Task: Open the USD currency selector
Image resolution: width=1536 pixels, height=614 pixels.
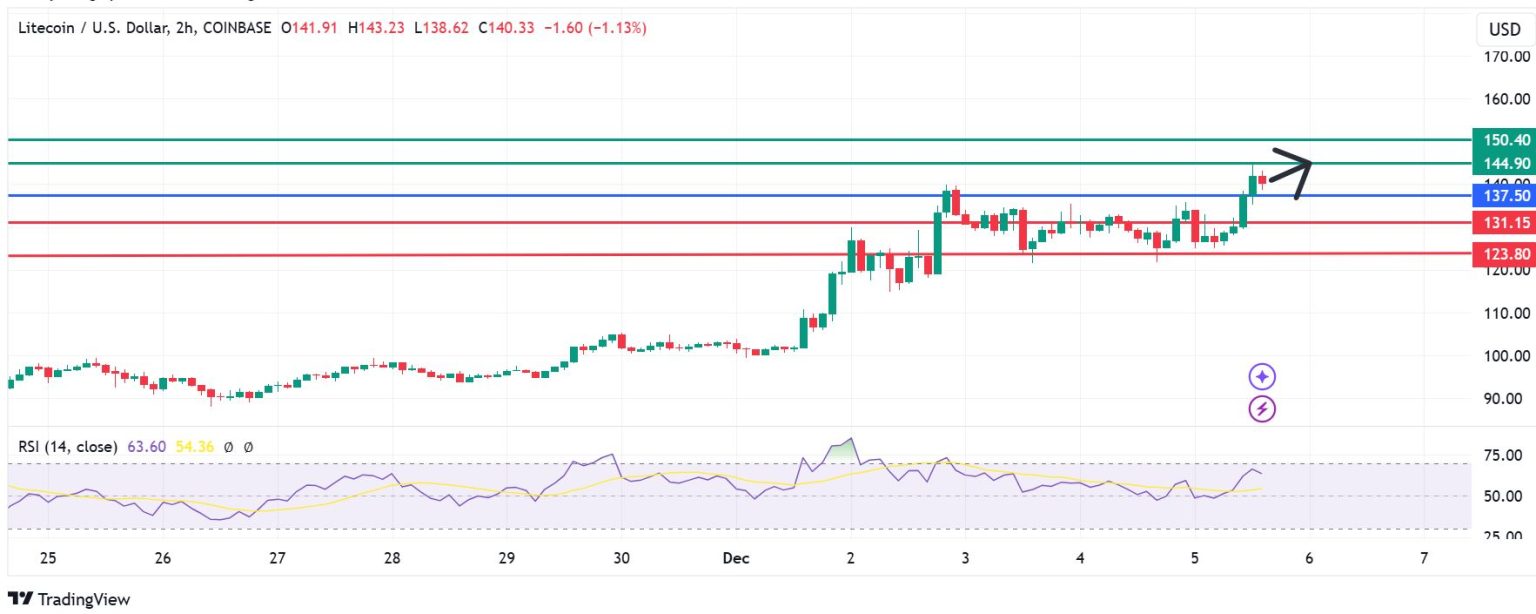Action: [1504, 29]
